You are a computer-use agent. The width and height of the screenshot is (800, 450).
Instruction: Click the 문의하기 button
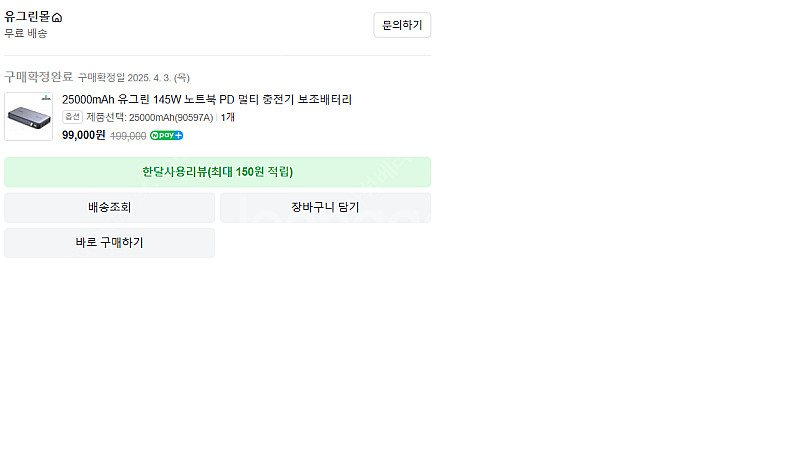[x=402, y=25]
